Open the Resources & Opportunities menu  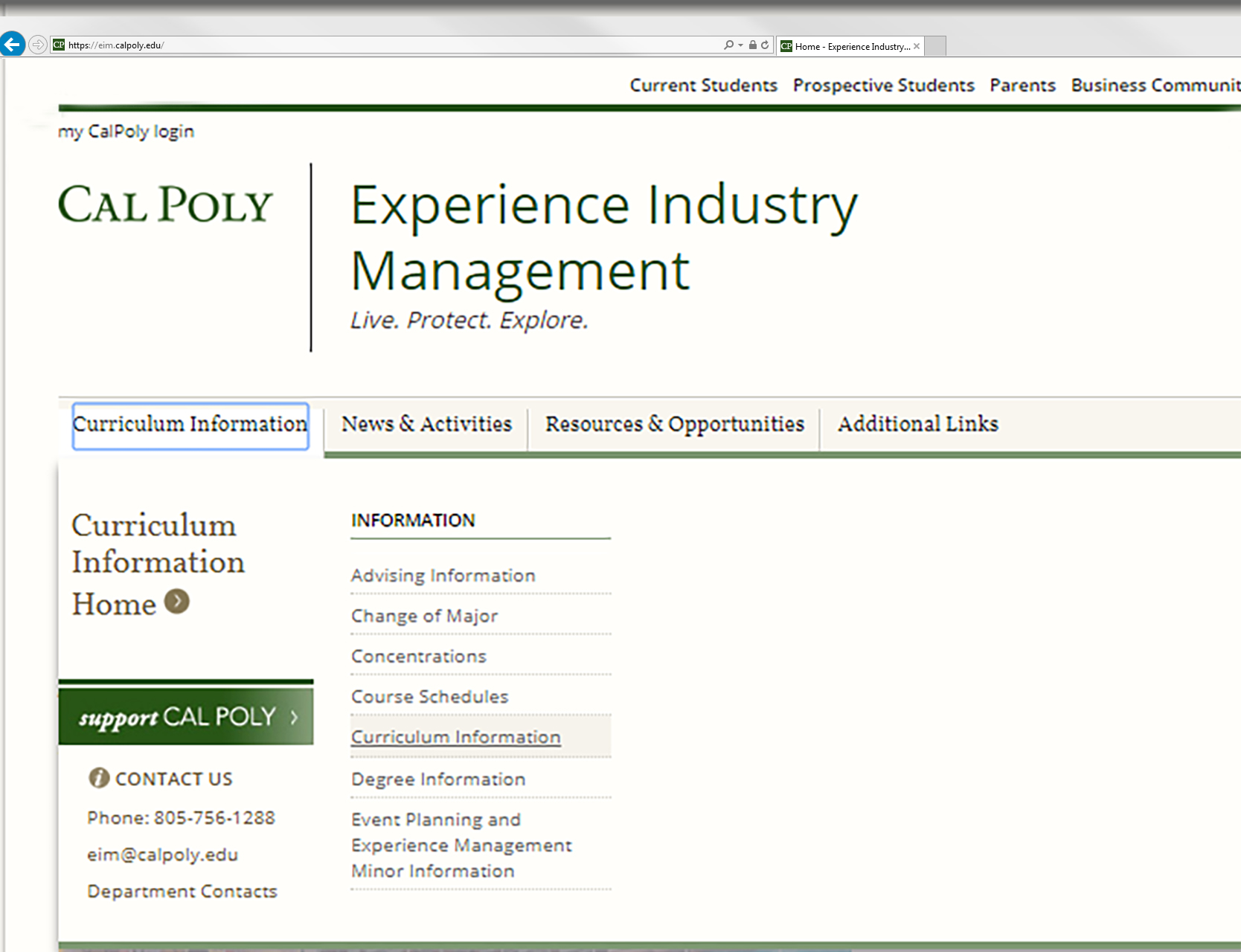[x=674, y=424]
